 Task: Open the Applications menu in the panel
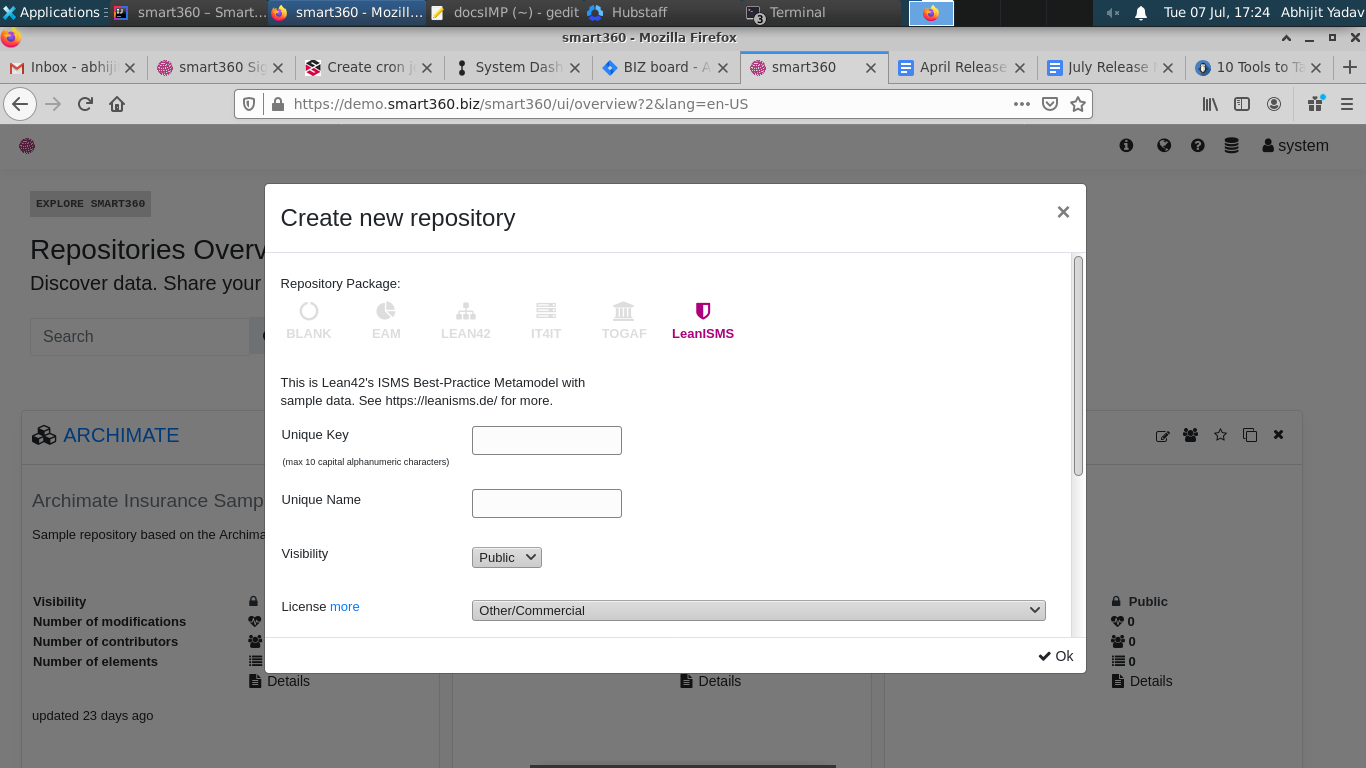(52, 12)
